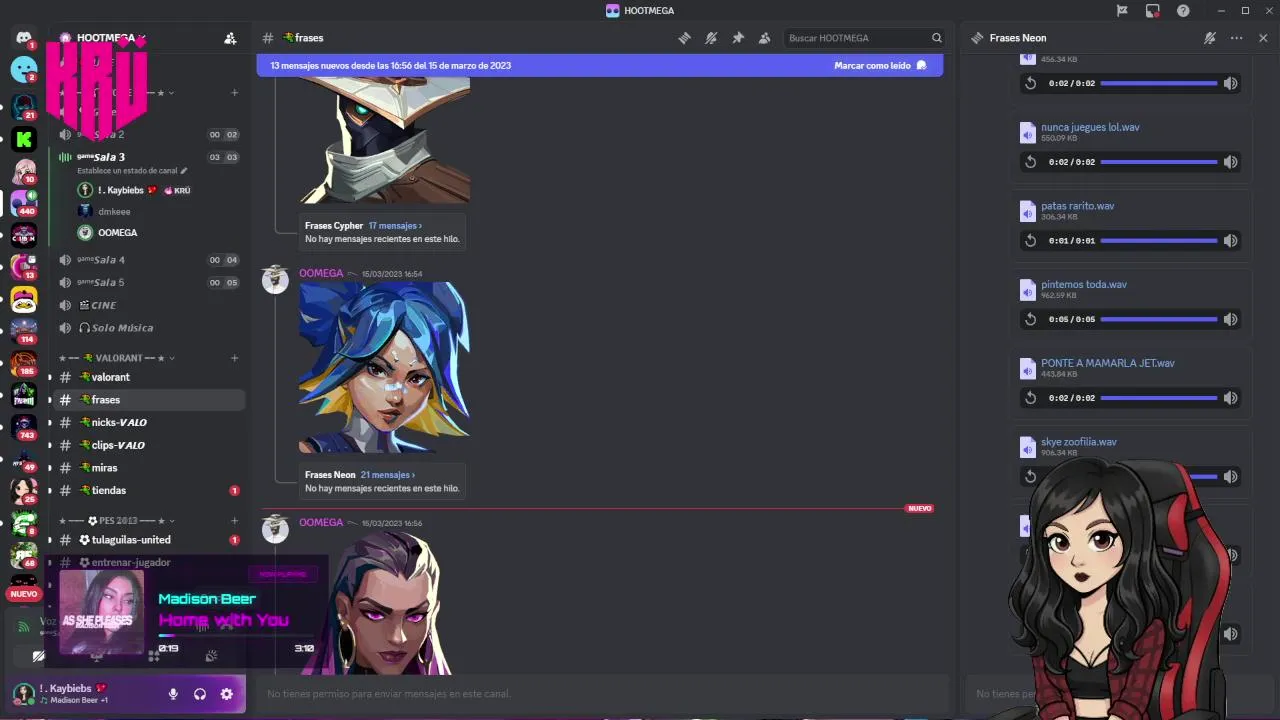The width and height of the screenshot is (1280, 720).
Task: Create channel in VALORANT category
Action: point(235,358)
